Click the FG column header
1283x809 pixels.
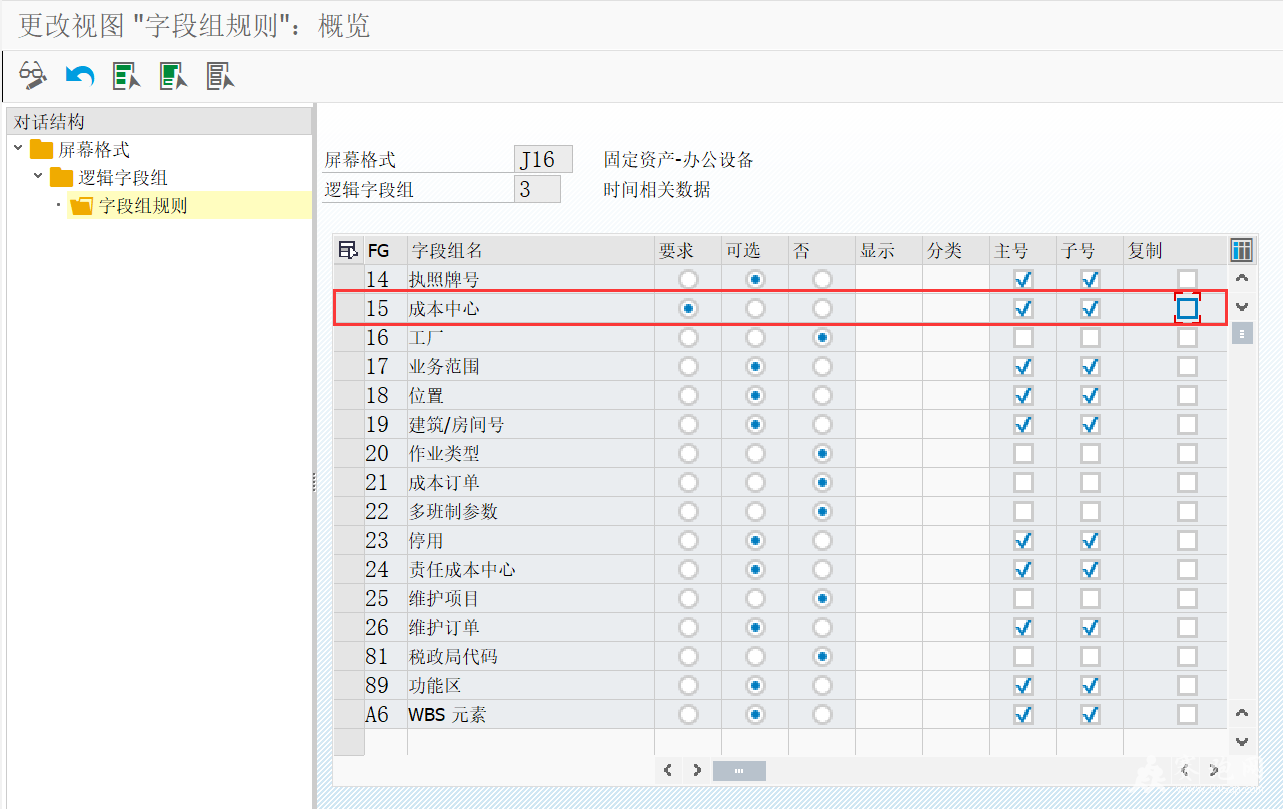(385, 250)
